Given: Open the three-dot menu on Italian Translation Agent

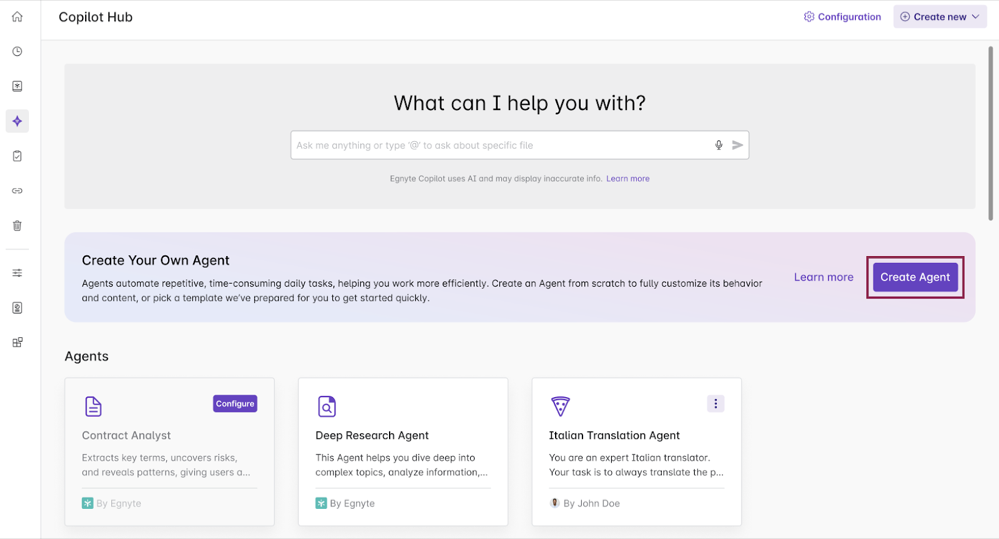Looking at the screenshot, I should coord(715,403).
